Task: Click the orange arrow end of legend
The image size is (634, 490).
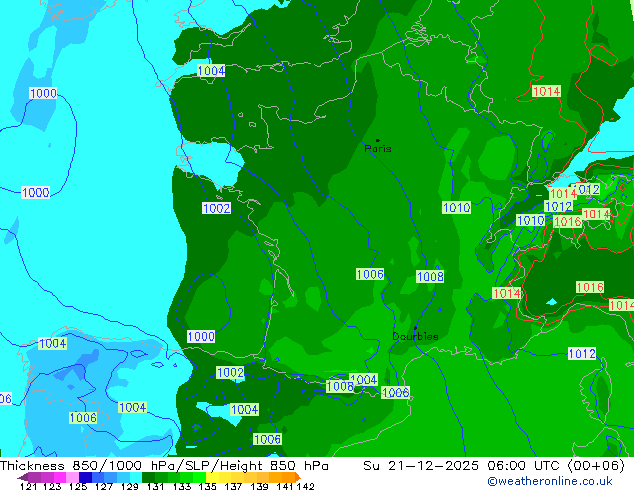Action: click(298, 477)
